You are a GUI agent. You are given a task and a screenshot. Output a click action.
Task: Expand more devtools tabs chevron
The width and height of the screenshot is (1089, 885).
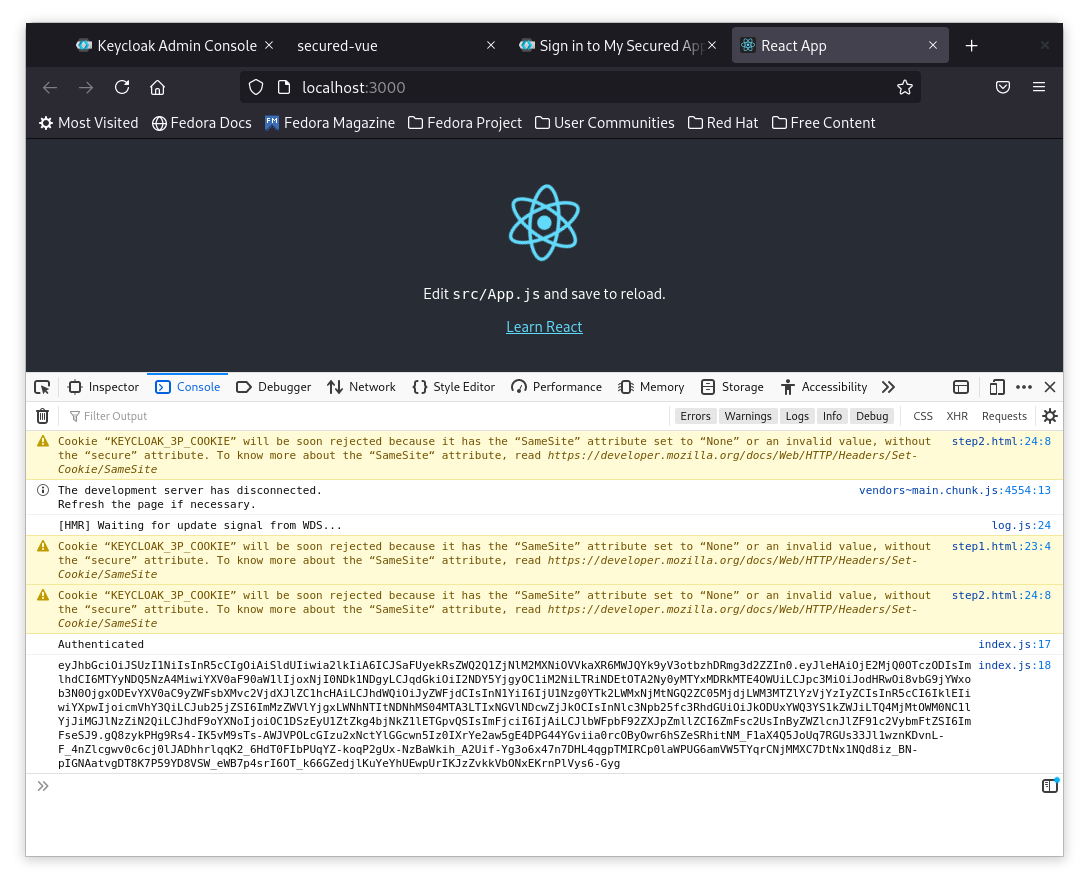tap(888, 388)
